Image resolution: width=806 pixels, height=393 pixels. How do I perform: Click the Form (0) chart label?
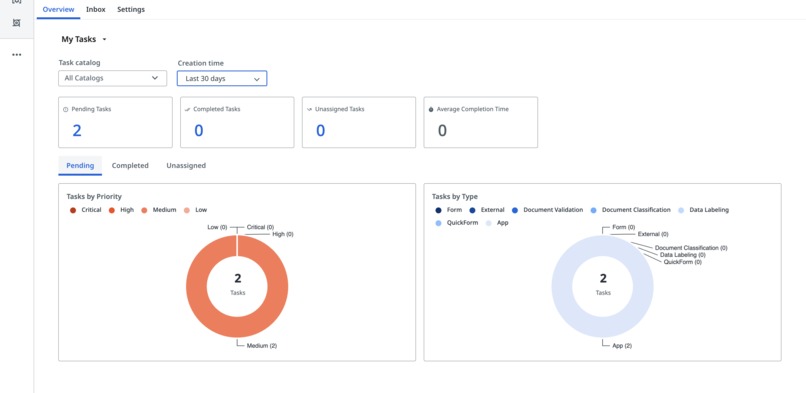(624, 227)
